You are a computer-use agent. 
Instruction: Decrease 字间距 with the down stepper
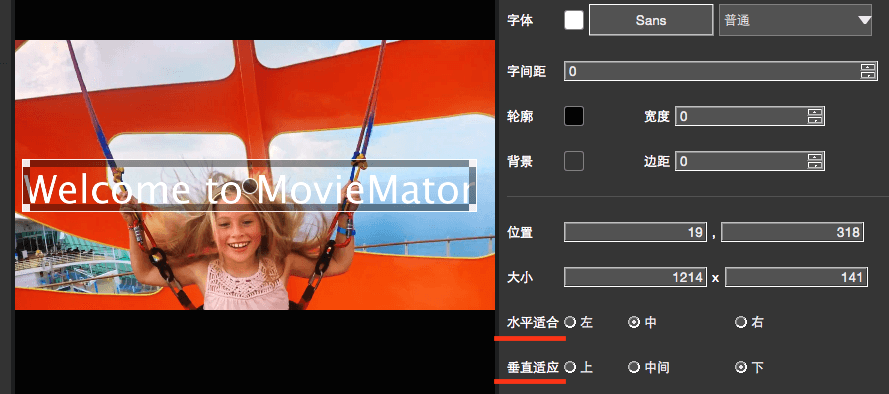pyautogui.click(x=868, y=75)
